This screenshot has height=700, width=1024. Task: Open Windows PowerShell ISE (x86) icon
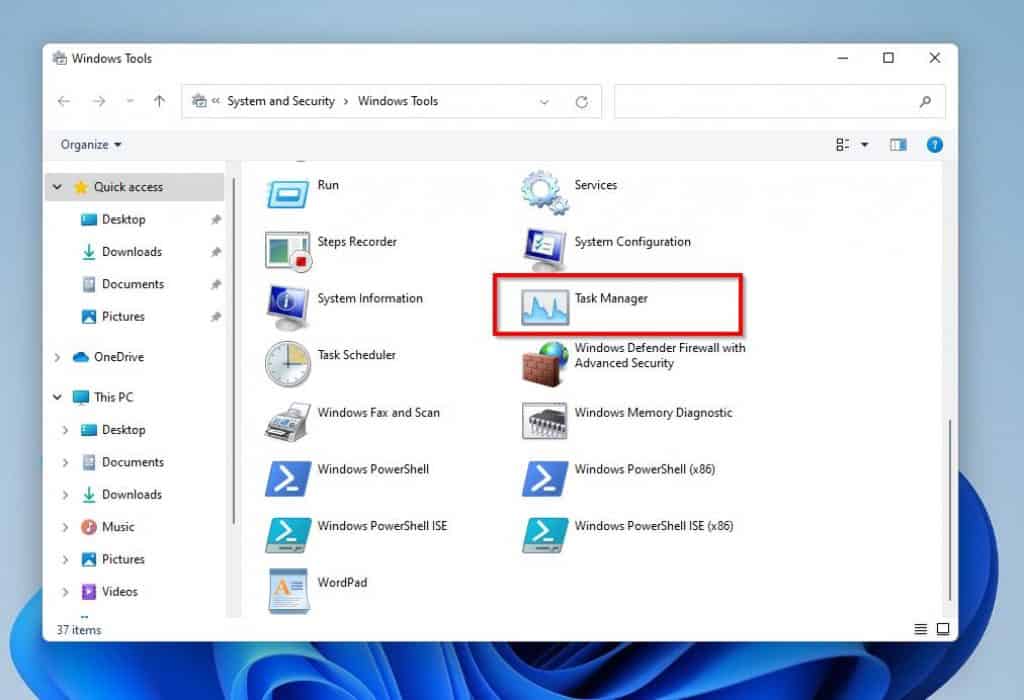[x=545, y=535]
